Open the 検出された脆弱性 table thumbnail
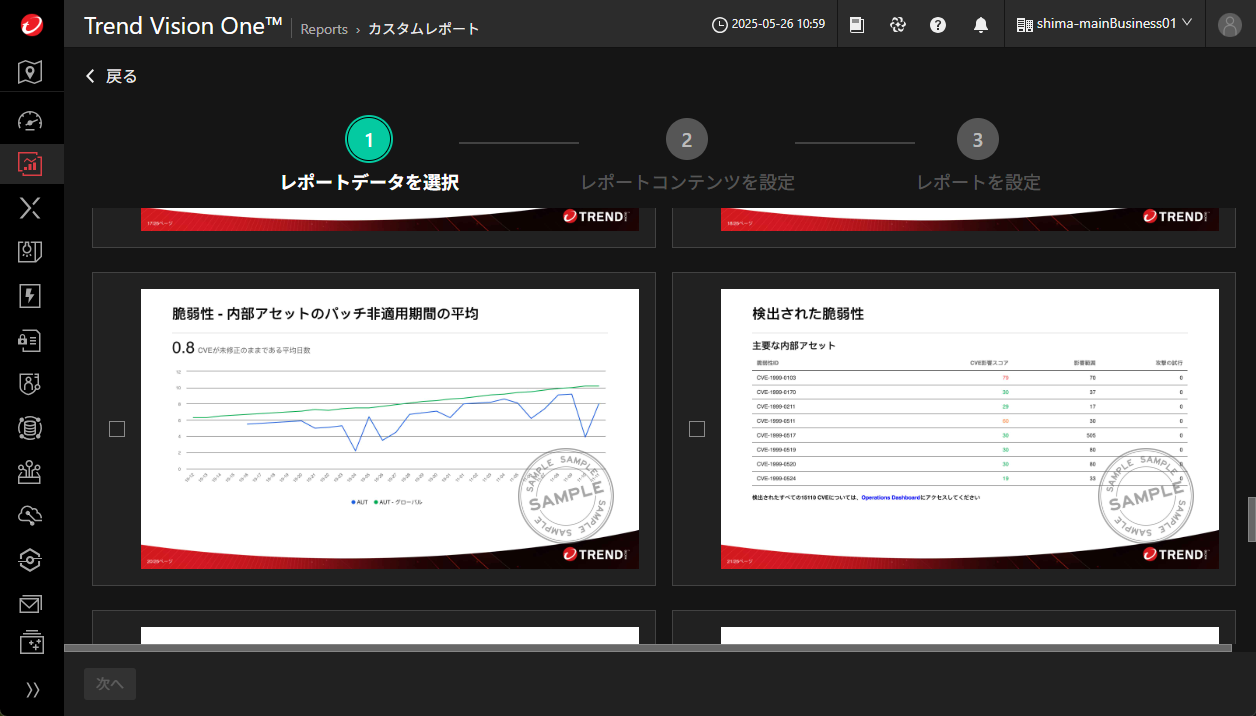This screenshot has width=1256, height=716. coord(970,429)
